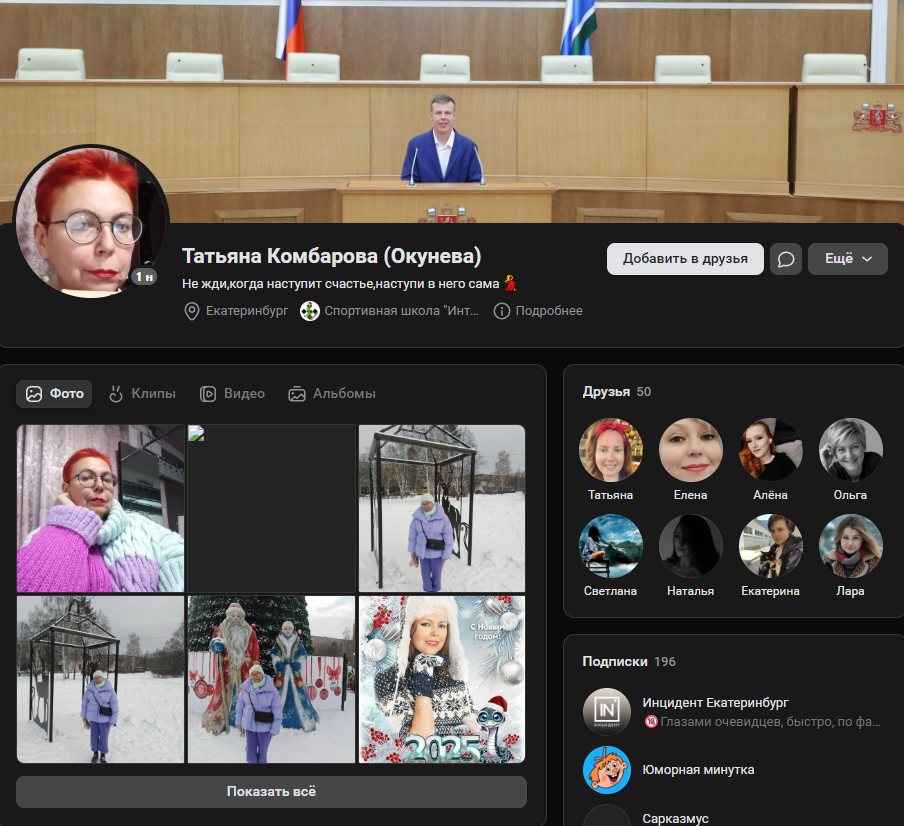Open the Друзья 50 section header

coord(616,392)
